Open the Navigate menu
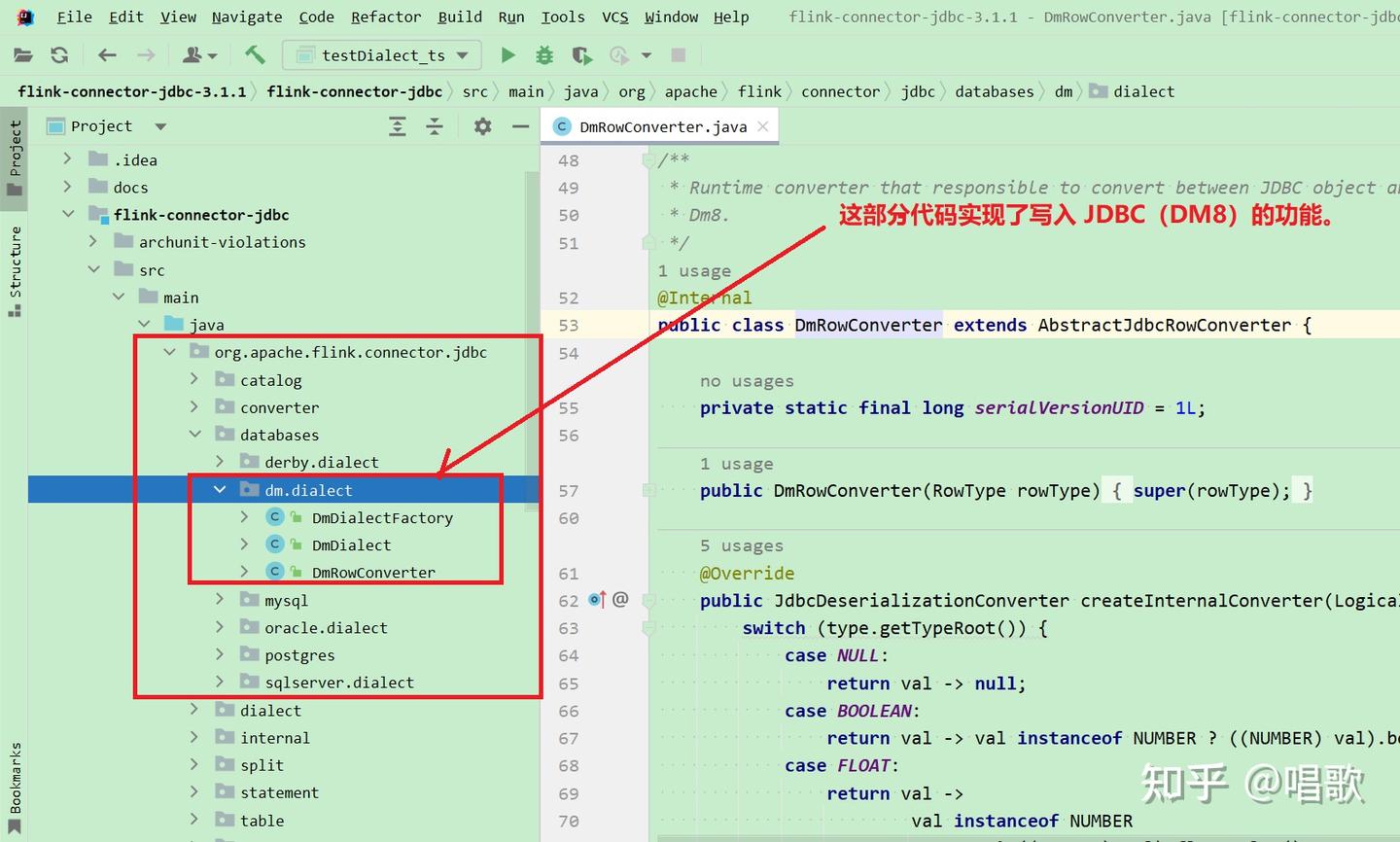Viewport: 1400px width, 842px height. click(246, 17)
